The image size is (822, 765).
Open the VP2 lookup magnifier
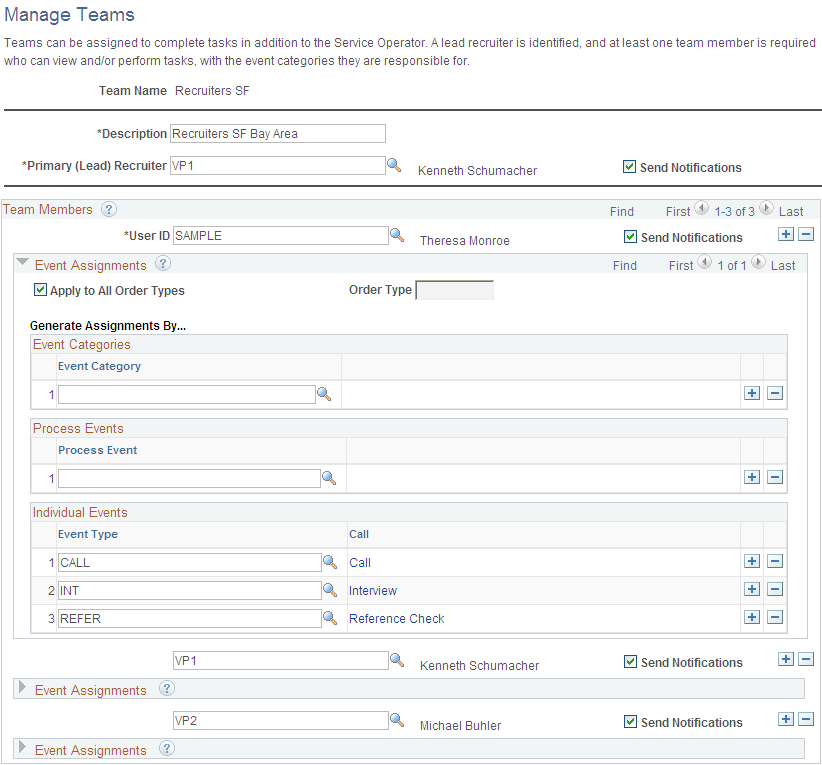pyautogui.click(x=396, y=720)
